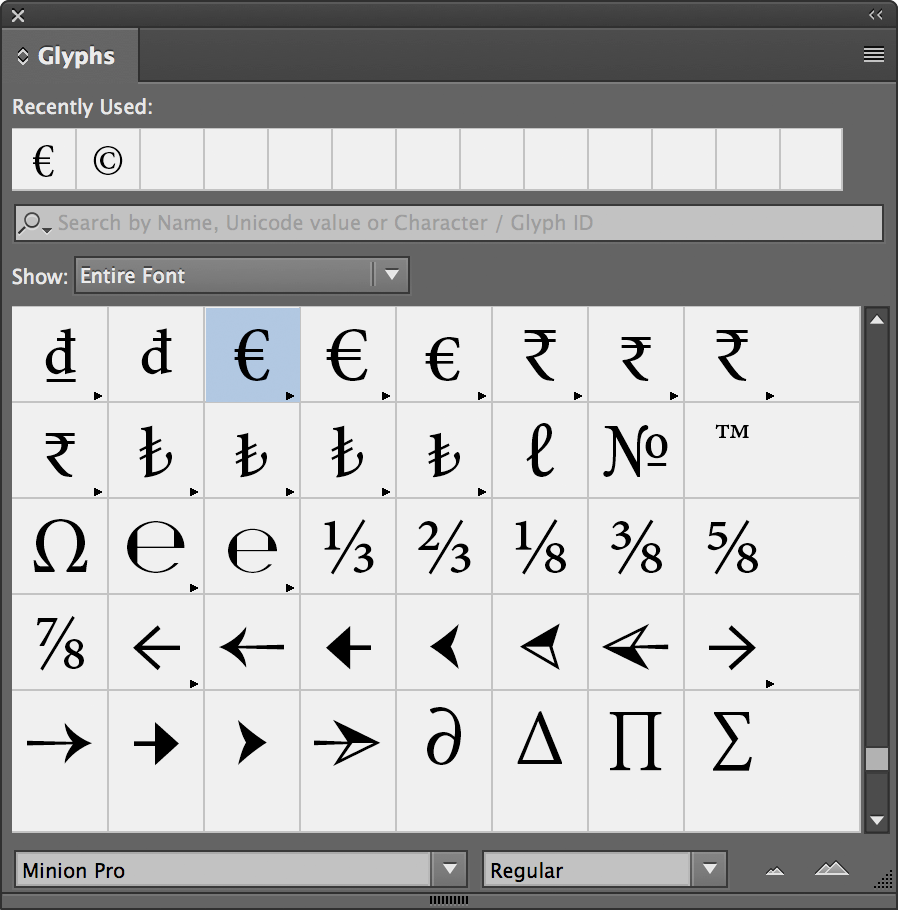Switch to the Glyphs tab
The width and height of the screenshot is (898, 910).
coord(70,57)
